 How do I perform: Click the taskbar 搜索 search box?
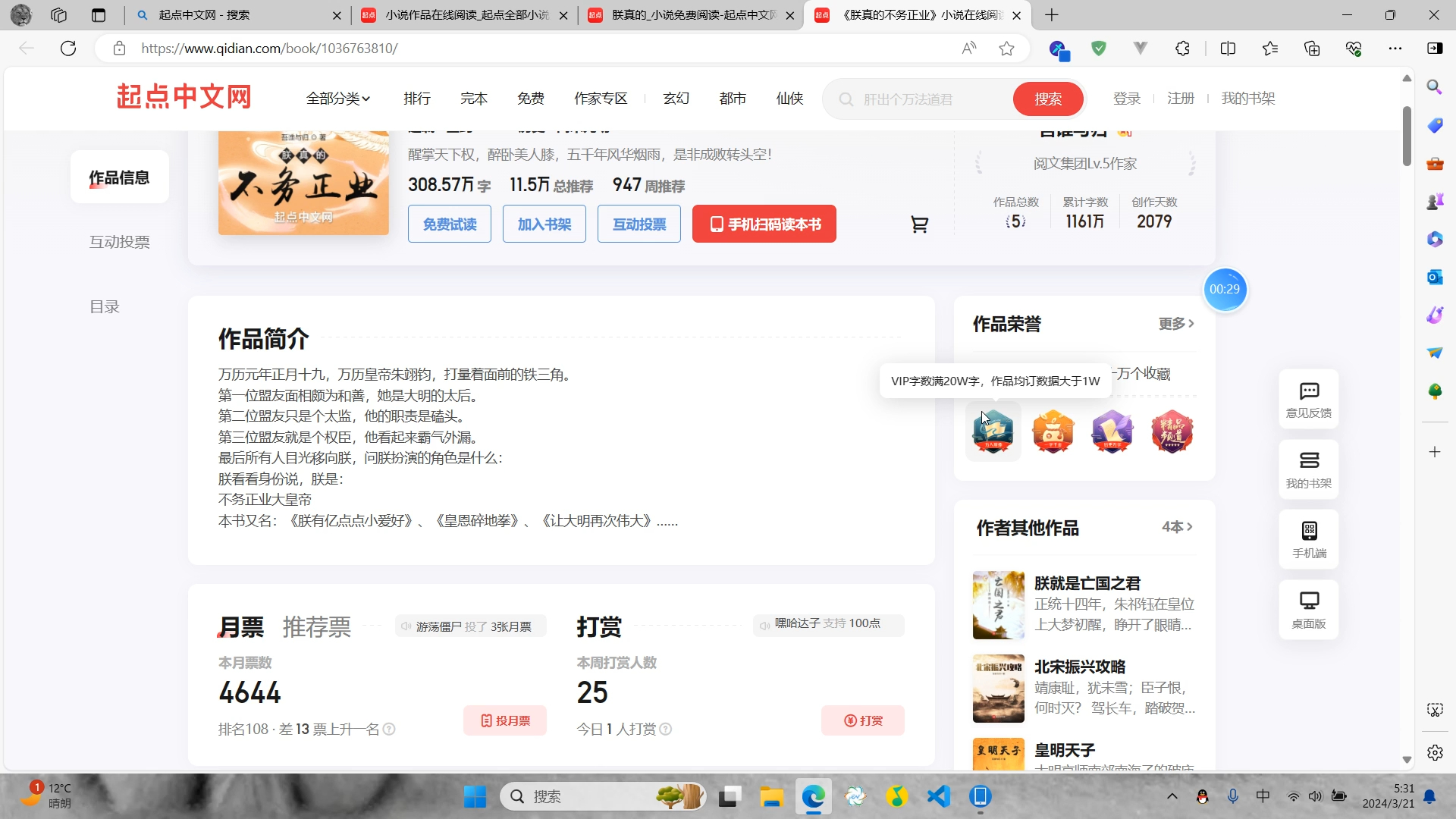tap(603, 796)
